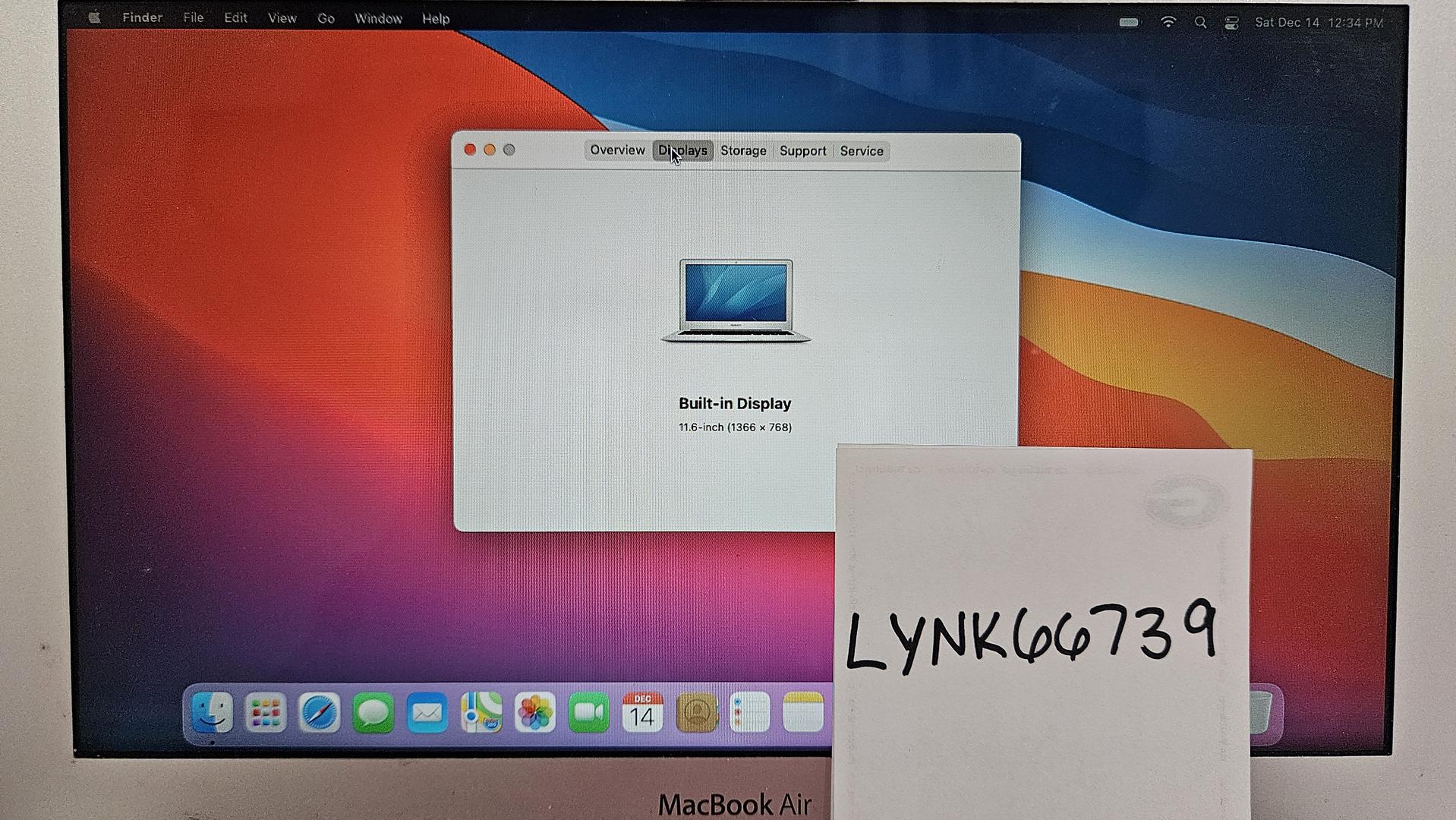Launch Safari from the Dock

(x=319, y=712)
